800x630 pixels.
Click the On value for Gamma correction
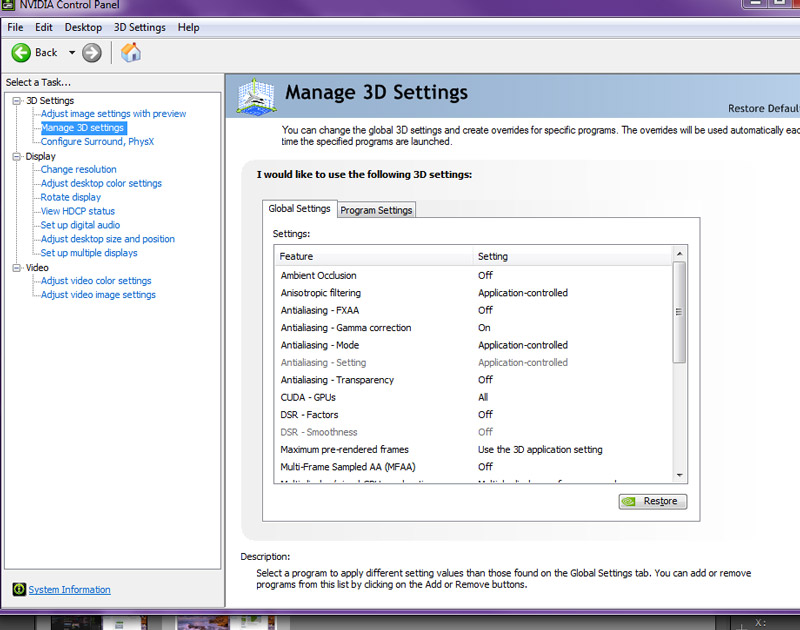point(484,327)
